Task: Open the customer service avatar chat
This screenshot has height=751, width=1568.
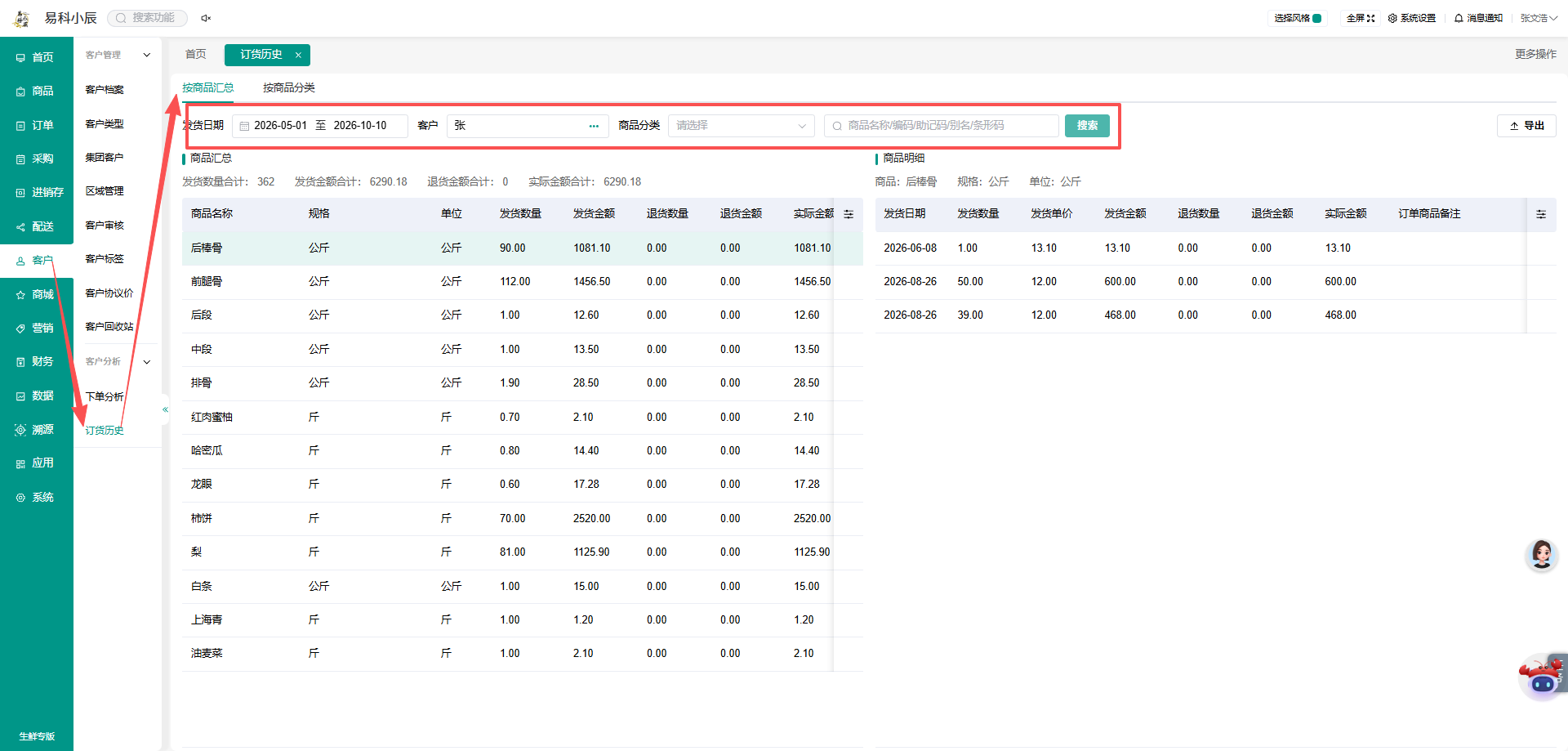Action: 1541,555
